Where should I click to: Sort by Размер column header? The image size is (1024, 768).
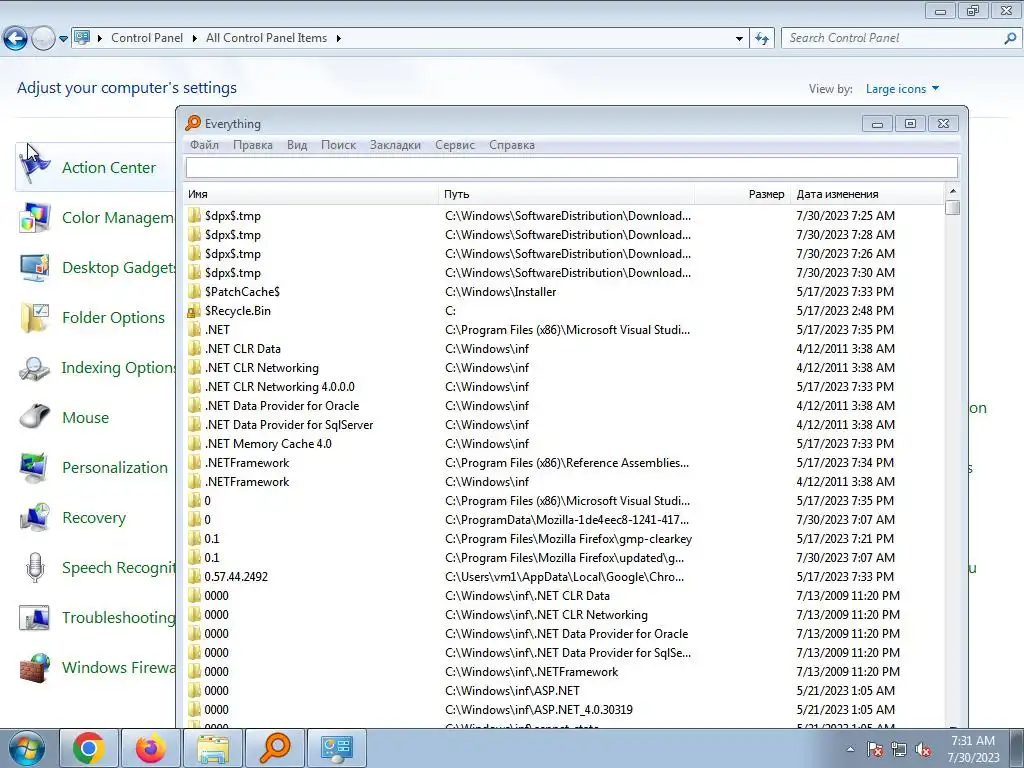[743, 194]
